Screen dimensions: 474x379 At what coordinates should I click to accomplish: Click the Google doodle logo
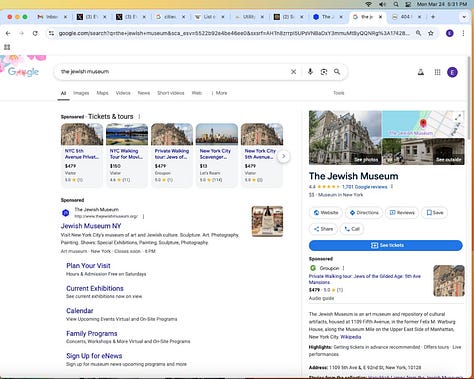click(x=23, y=71)
